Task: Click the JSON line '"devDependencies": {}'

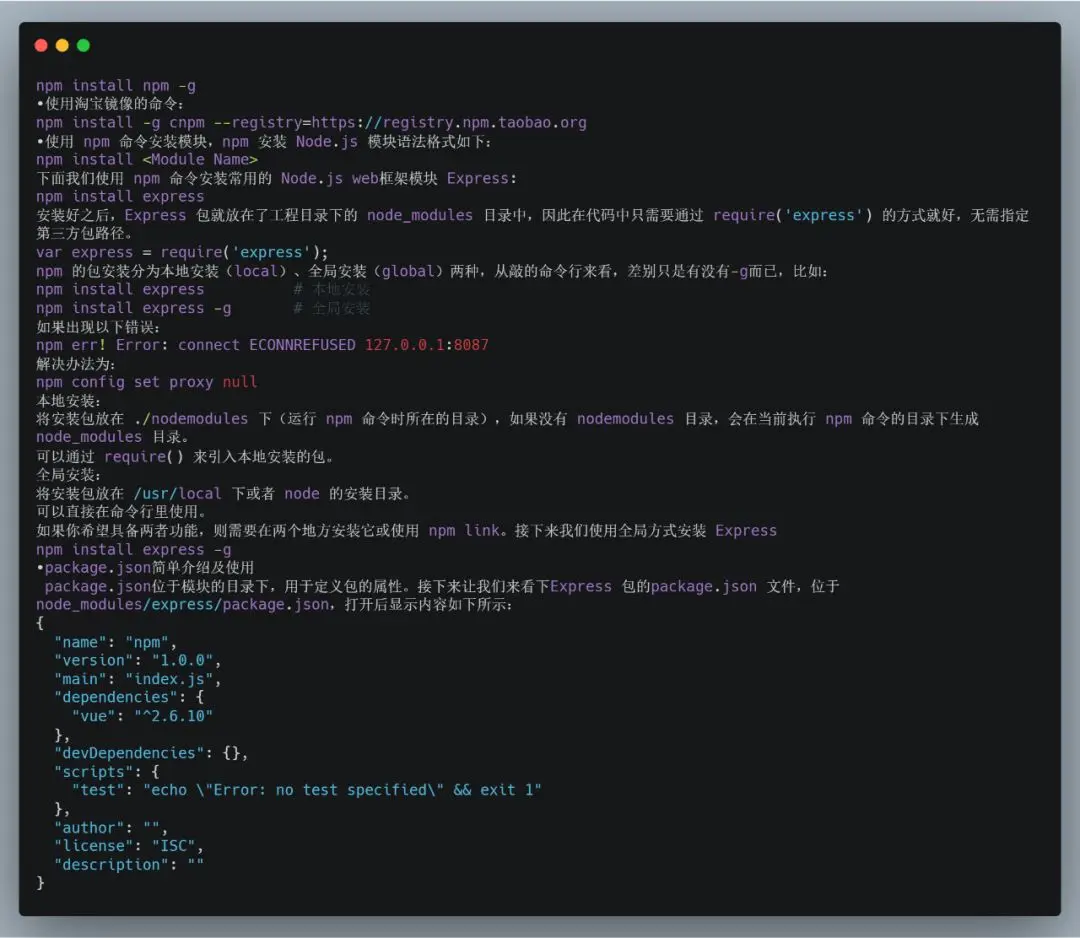Action: pos(150,753)
